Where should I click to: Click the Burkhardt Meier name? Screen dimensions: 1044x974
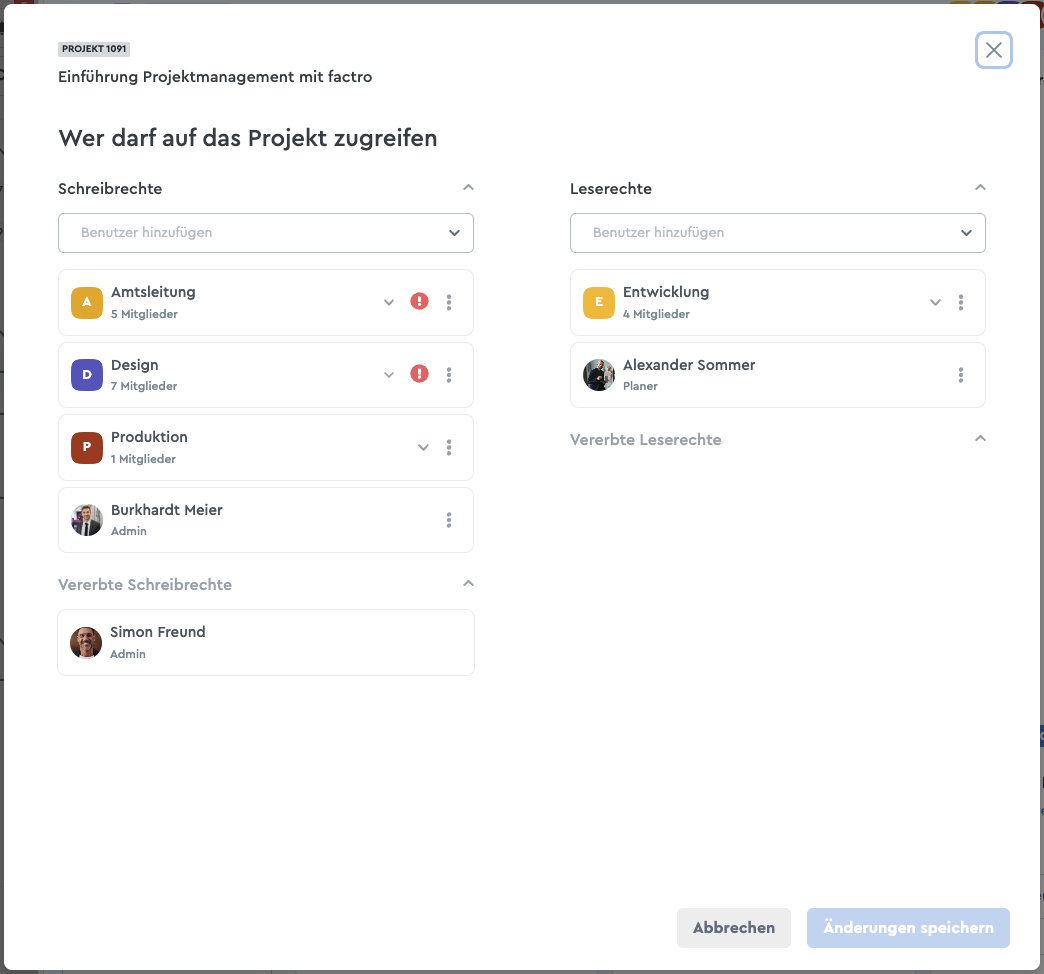click(166, 510)
